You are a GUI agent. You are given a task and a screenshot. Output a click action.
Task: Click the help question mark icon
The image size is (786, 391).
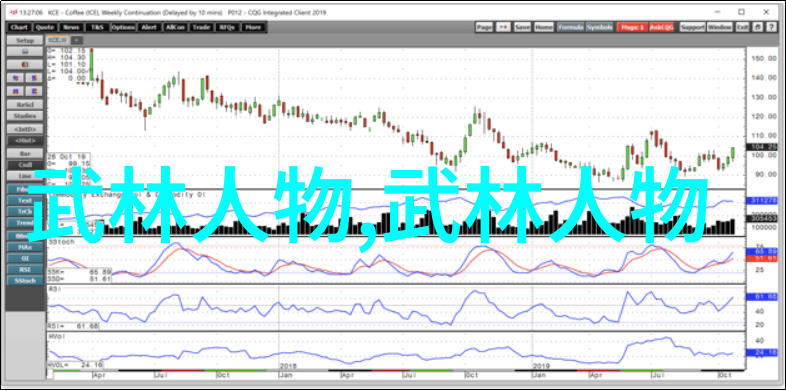[770, 27]
